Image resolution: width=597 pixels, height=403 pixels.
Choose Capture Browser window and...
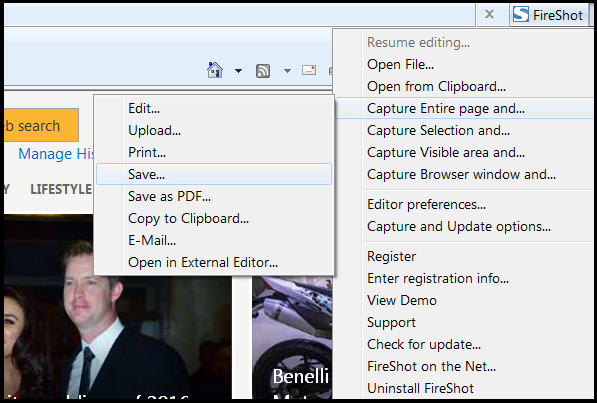pos(465,174)
